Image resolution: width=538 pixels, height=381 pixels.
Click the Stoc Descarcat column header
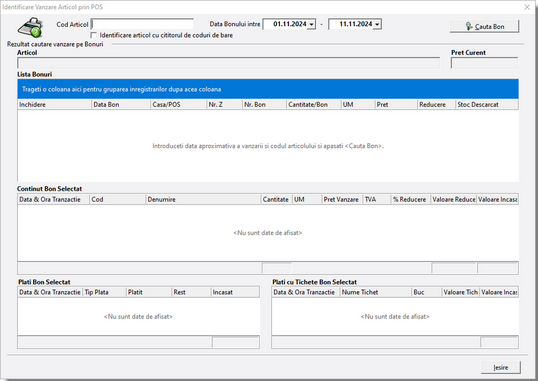487,105
